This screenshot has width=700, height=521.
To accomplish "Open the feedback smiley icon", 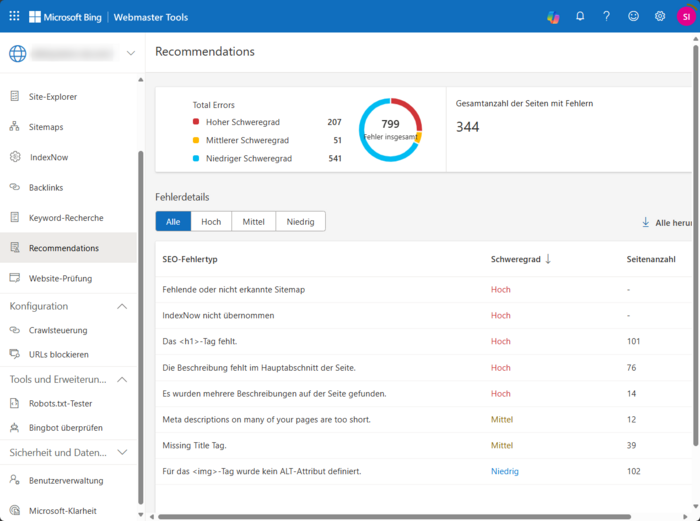I will 633,17.
